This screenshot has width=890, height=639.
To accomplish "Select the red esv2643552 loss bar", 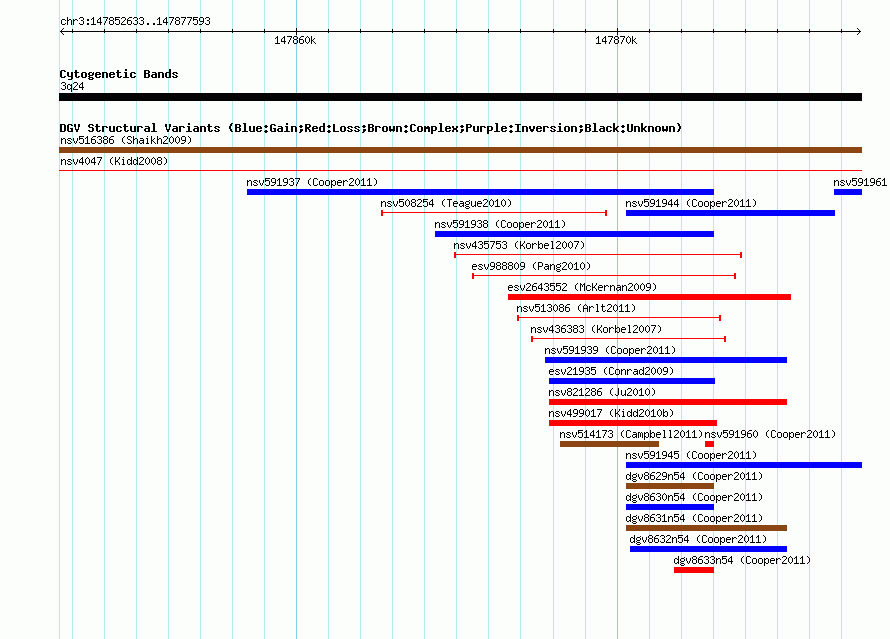I will click(649, 297).
